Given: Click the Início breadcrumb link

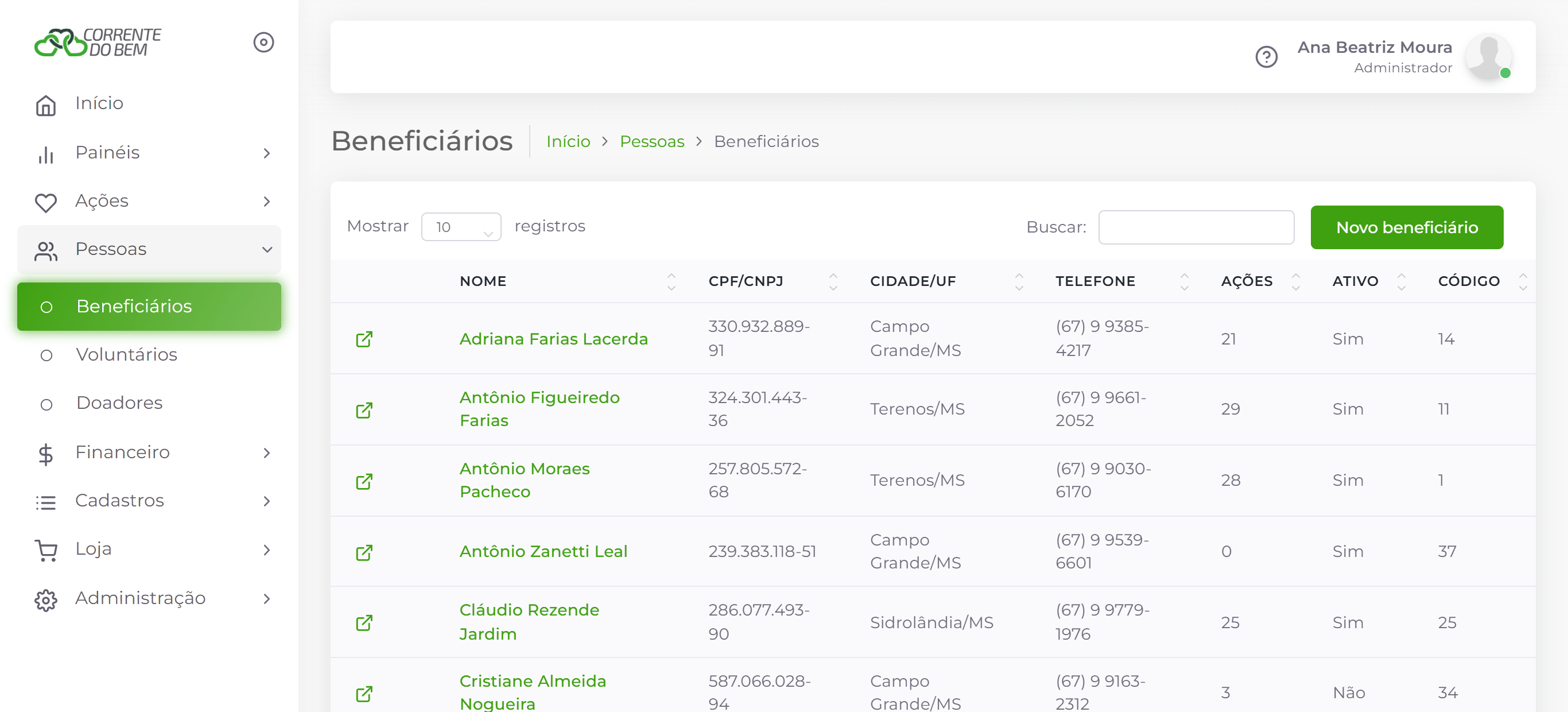Looking at the screenshot, I should pos(568,141).
